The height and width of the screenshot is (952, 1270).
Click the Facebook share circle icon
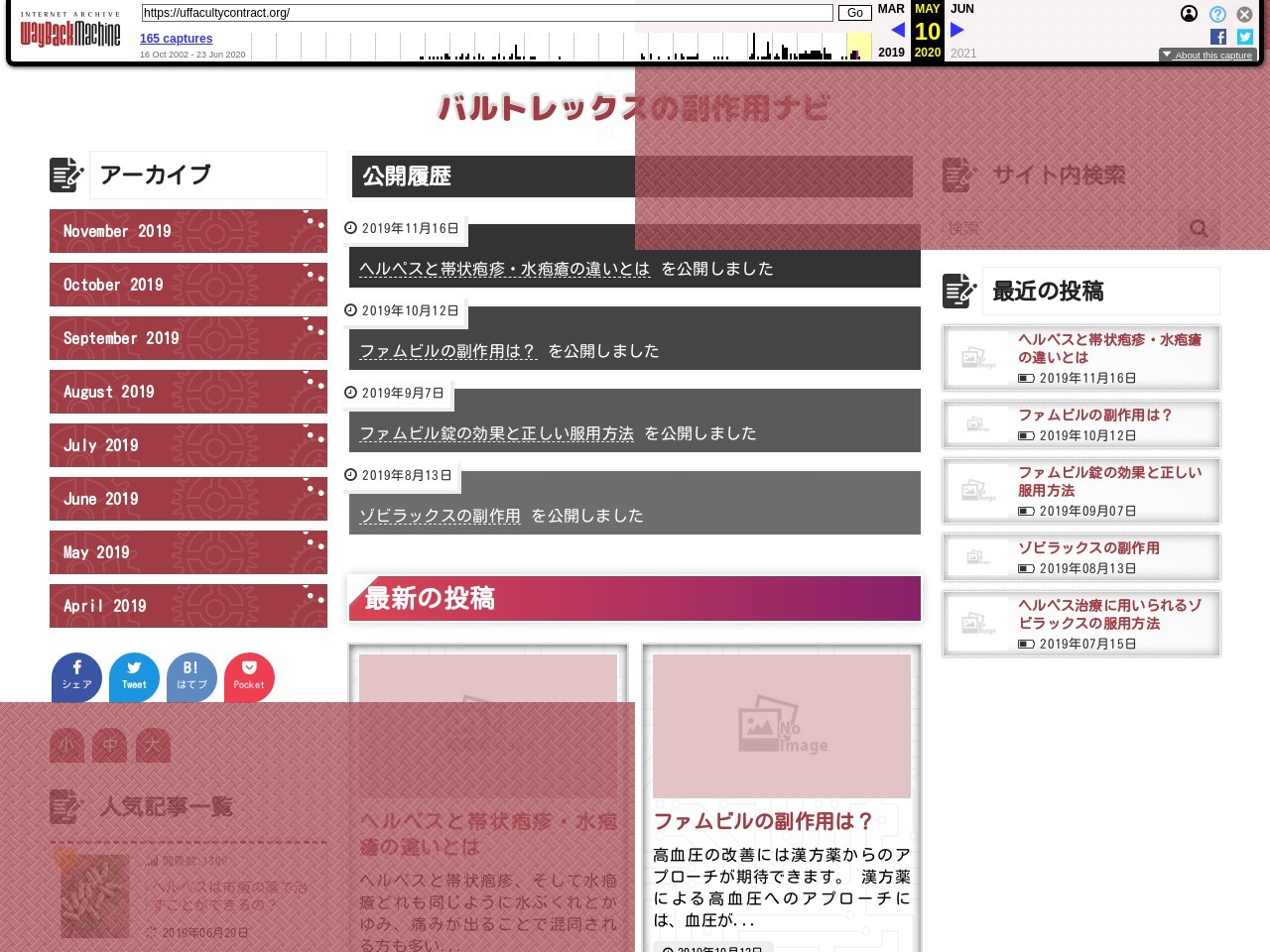76,676
